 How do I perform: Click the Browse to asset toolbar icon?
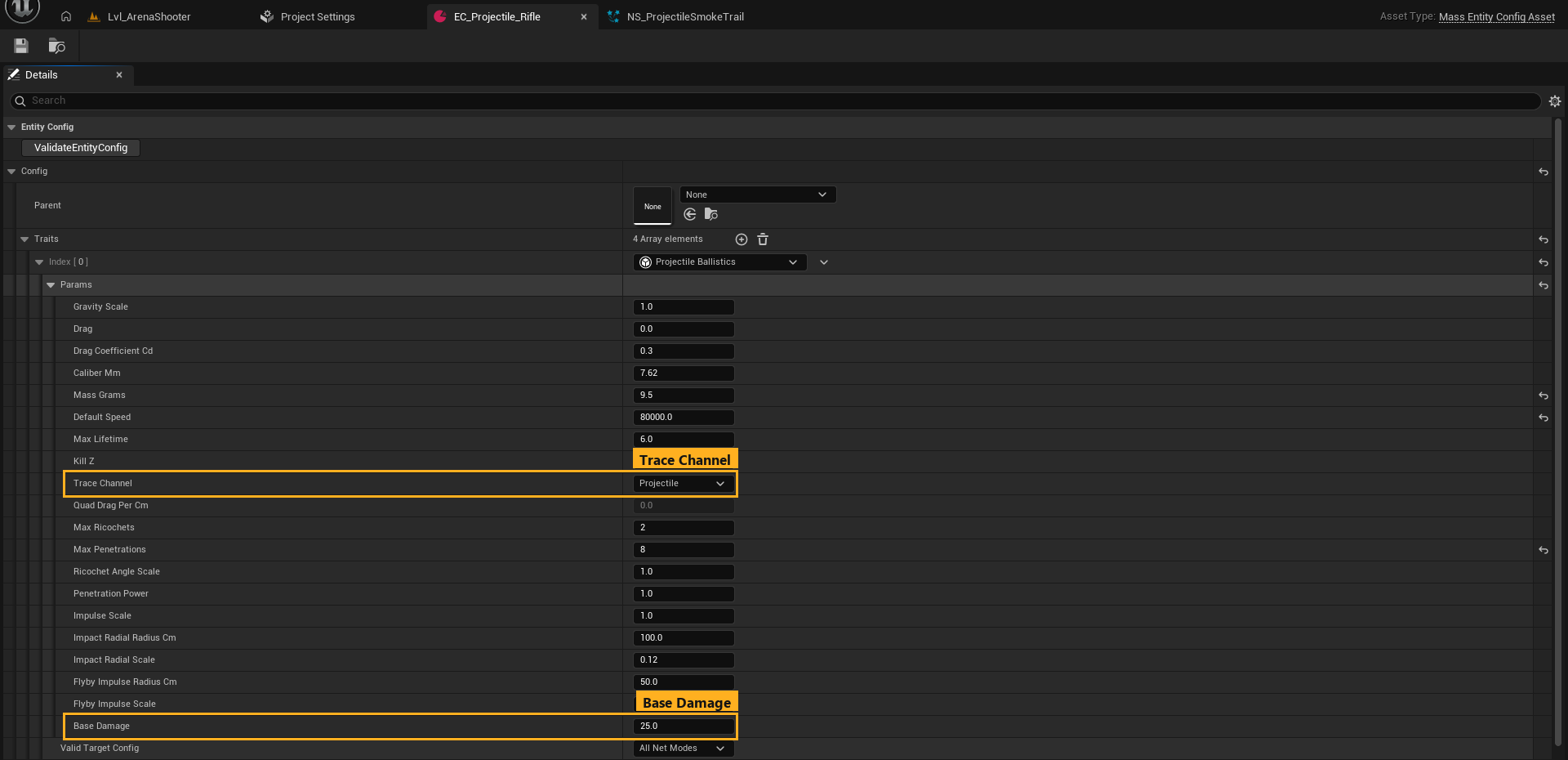(56, 46)
